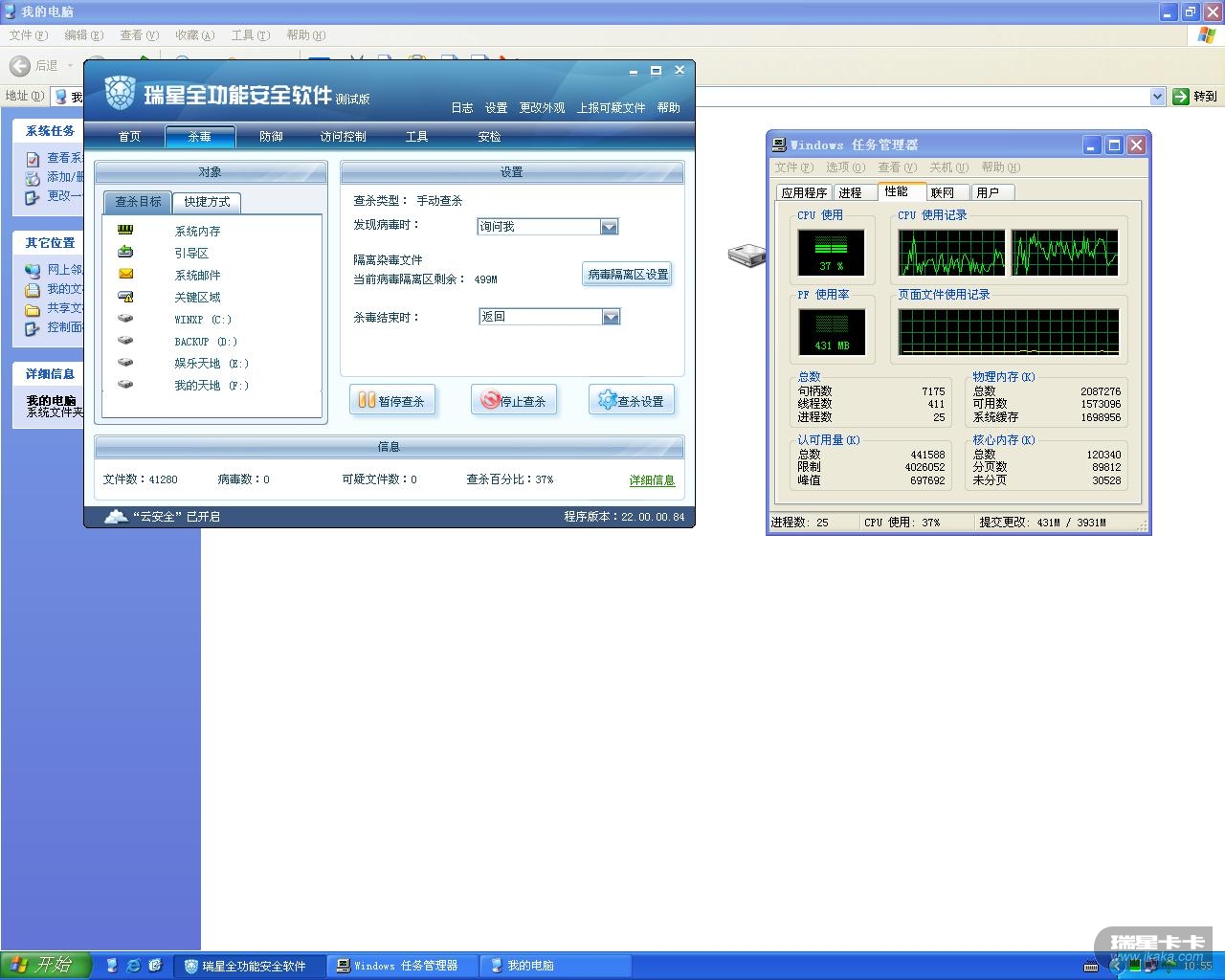The image size is (1225, 980).
Task: Click the PF usage (431 MB) gauge
Action: [x=831, y=332]
